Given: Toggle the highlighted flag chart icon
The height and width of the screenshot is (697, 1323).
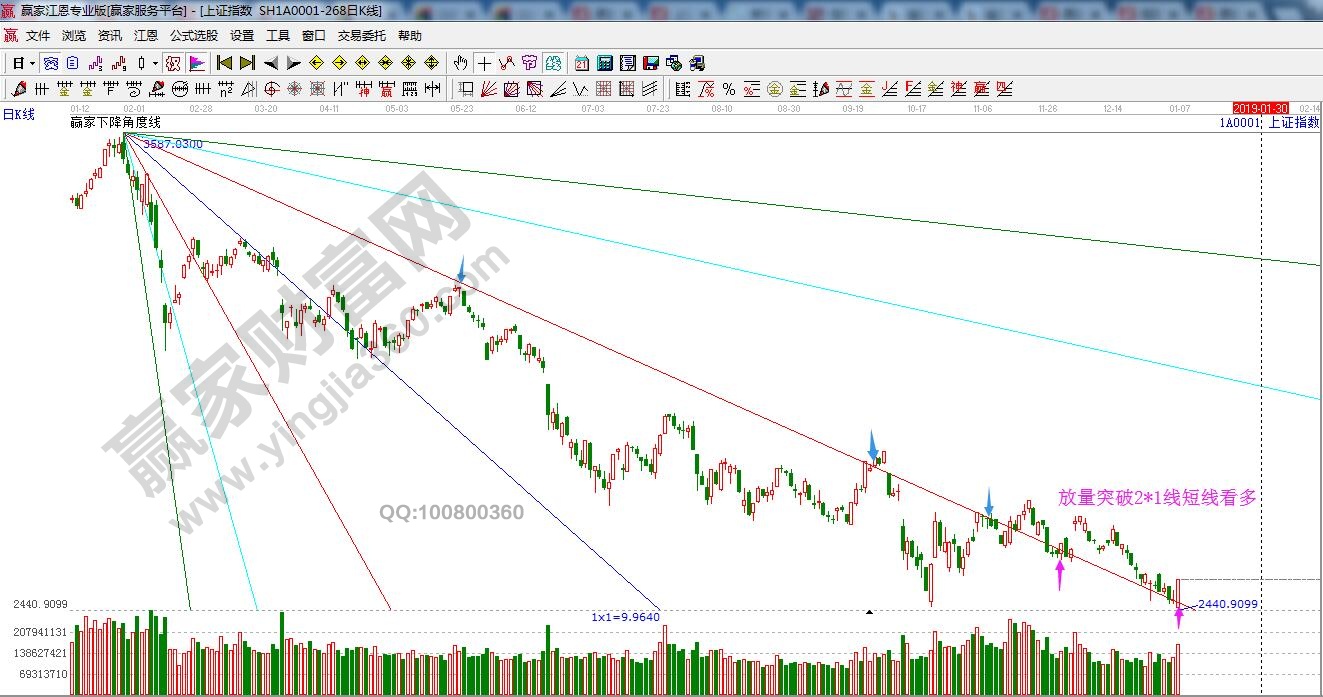Looking at the screenshot, I should coord(197,63).
